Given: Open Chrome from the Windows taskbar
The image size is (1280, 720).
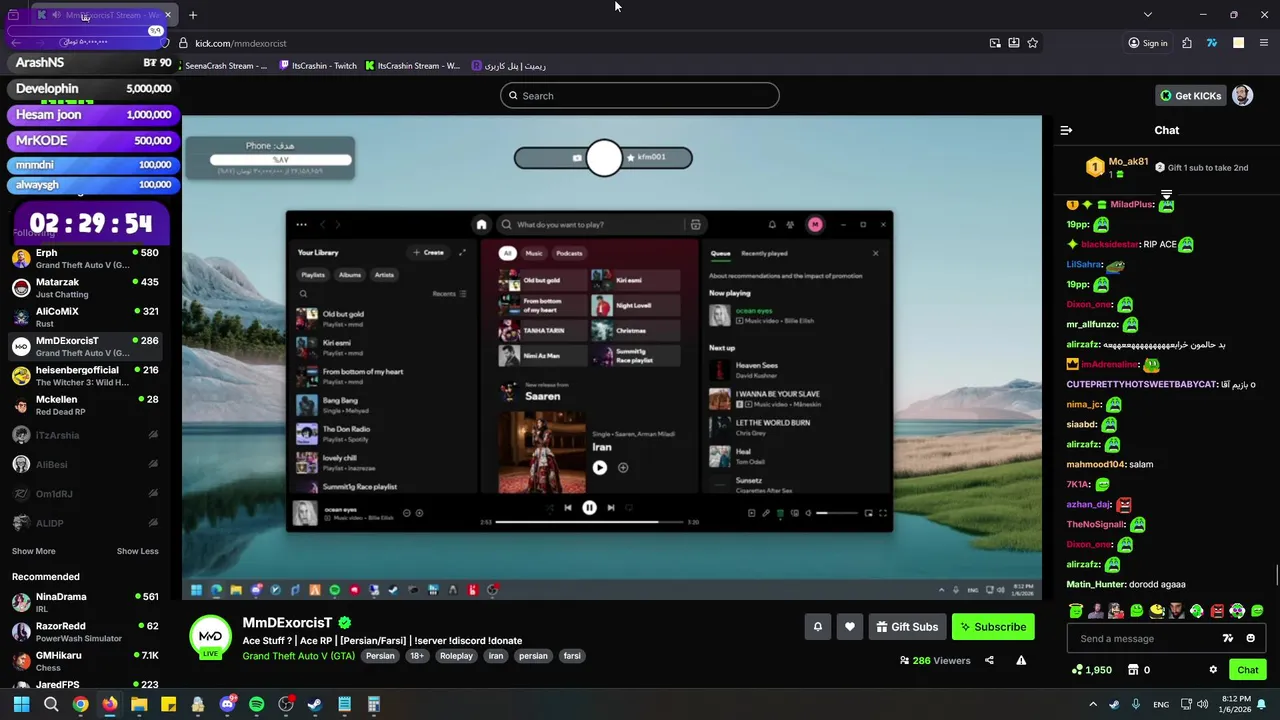Looking at the screenshot, I should (x=80, y=704).
